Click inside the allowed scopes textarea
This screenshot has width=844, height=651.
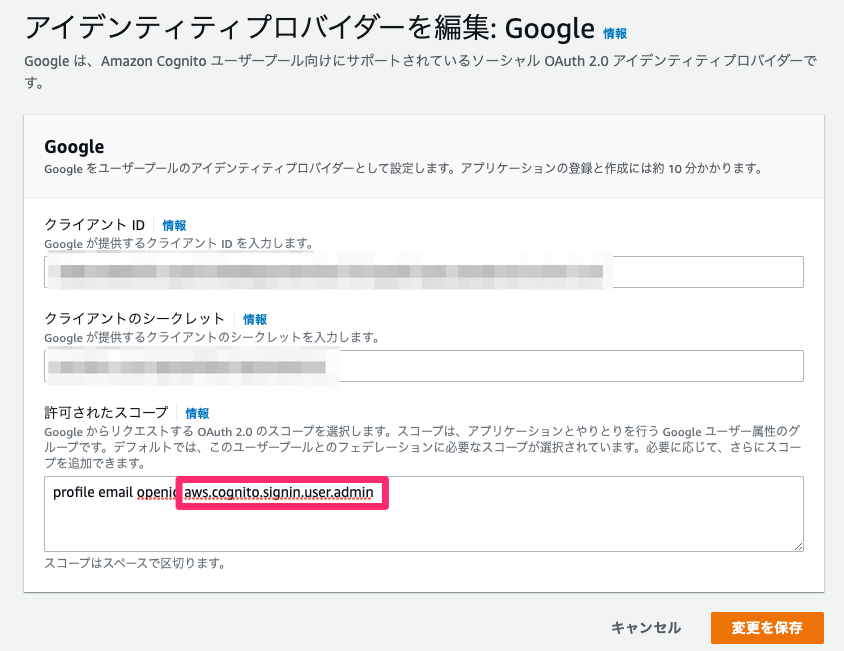[x=424, y=514]
